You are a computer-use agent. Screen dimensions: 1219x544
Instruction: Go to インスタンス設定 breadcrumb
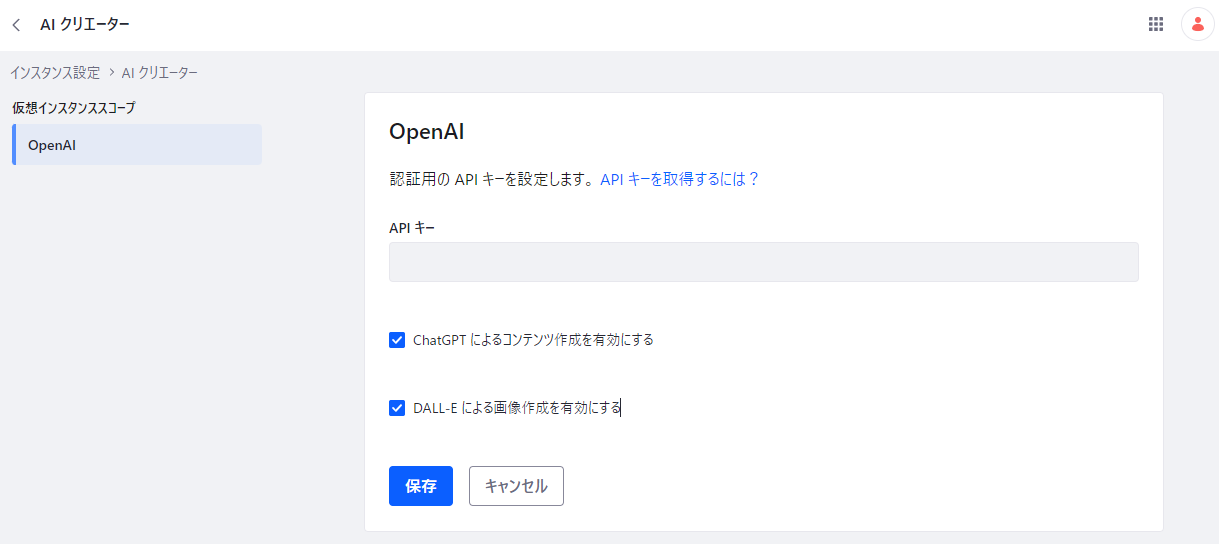pyautogui.click(x=55, y=73)
